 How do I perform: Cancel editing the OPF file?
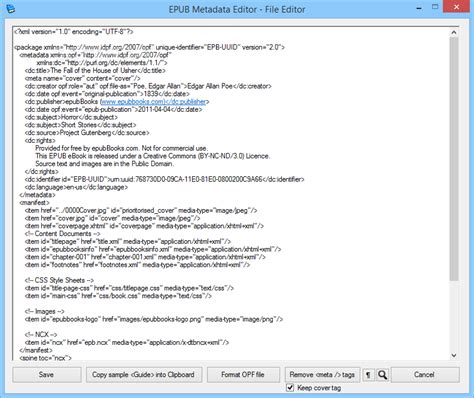[x=424, y=375]
